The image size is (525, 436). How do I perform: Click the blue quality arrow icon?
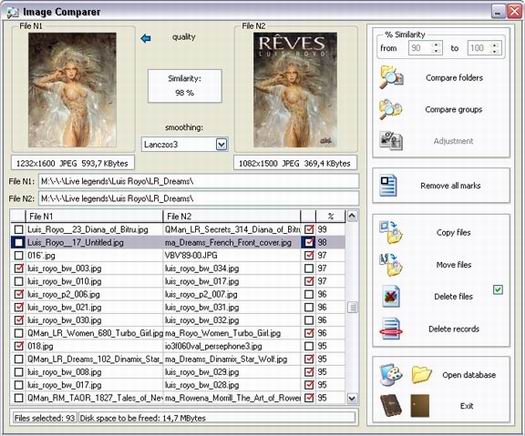pyautogui.click(x=146, y=38)
